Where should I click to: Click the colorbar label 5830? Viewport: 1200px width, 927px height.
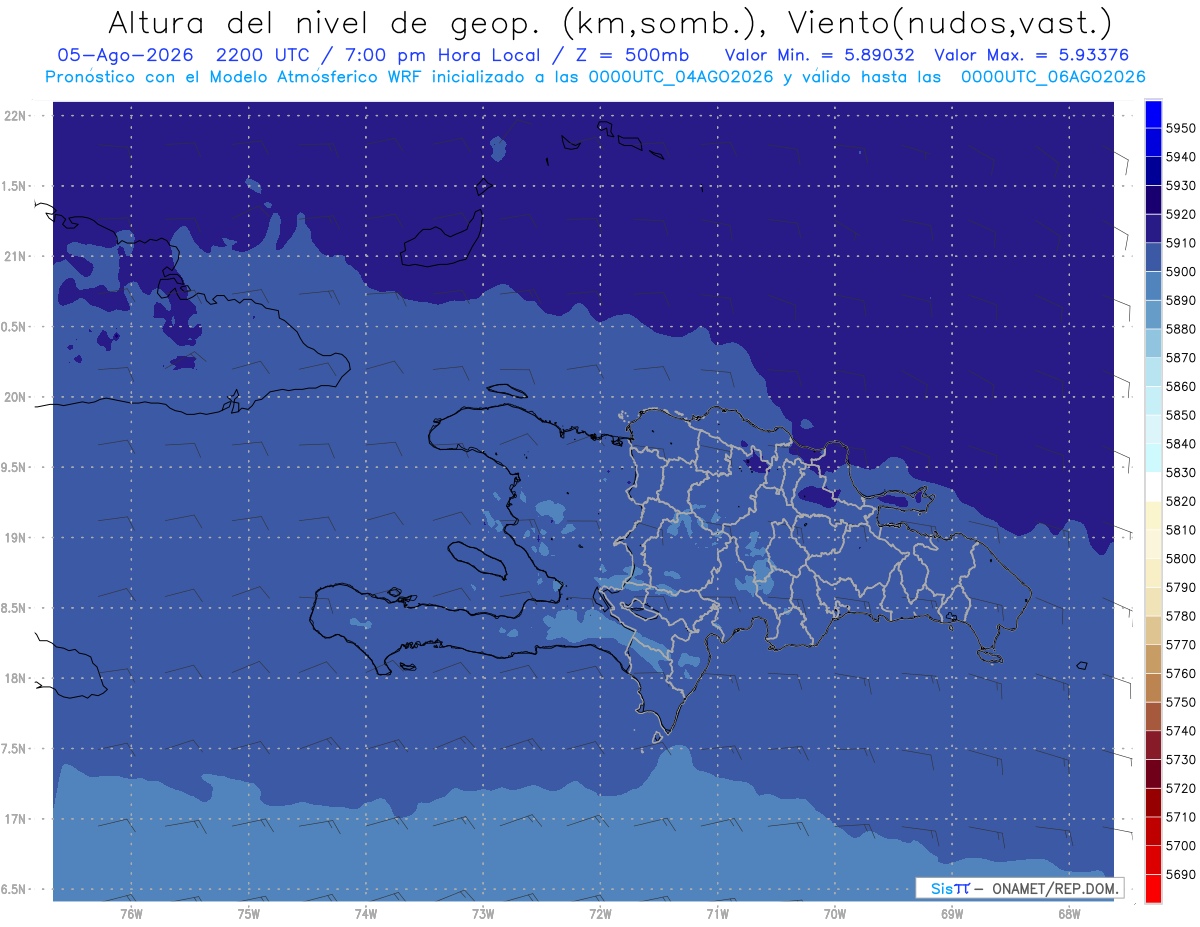pos(1181,473)
